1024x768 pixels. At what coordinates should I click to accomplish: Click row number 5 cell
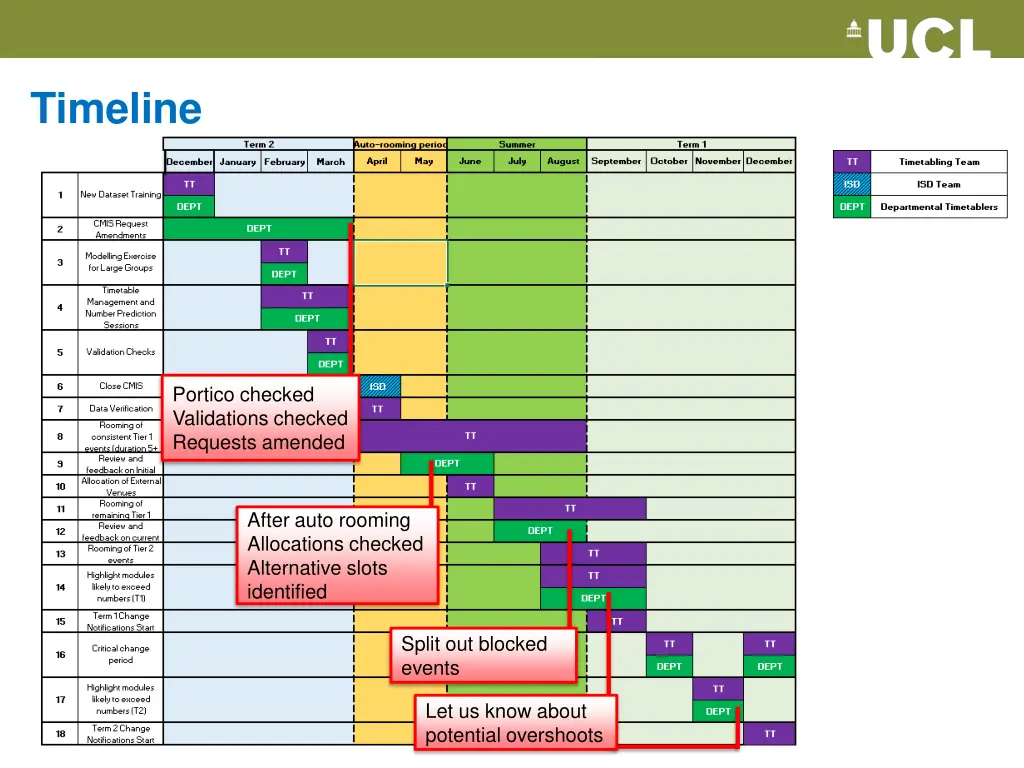[60, 352]
